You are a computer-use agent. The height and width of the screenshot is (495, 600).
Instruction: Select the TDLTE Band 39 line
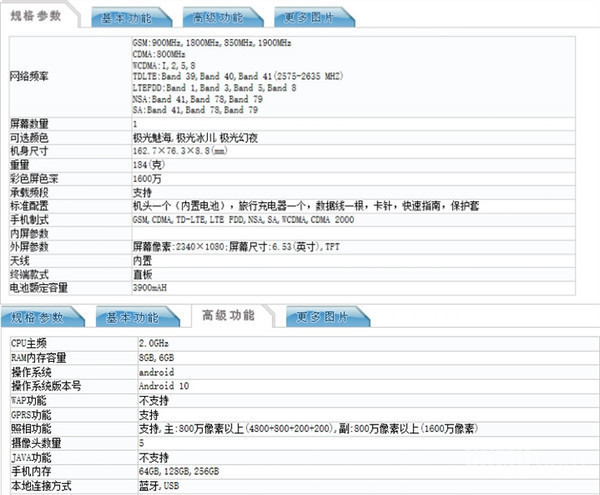[x=238, y=76]
